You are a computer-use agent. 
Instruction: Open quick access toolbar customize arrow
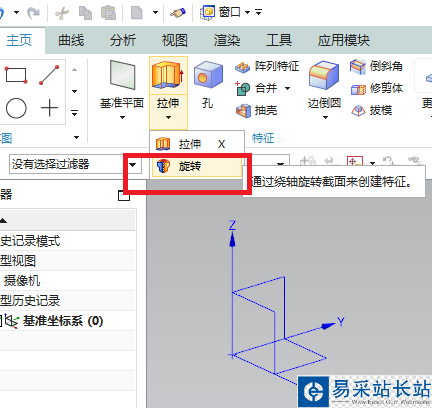(259, 12)
